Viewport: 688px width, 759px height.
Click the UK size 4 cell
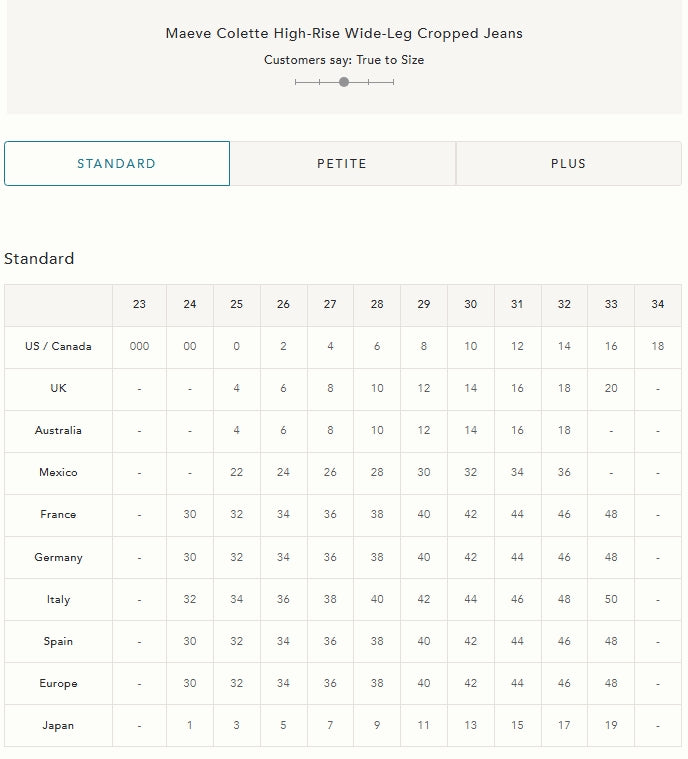(236, 388)
